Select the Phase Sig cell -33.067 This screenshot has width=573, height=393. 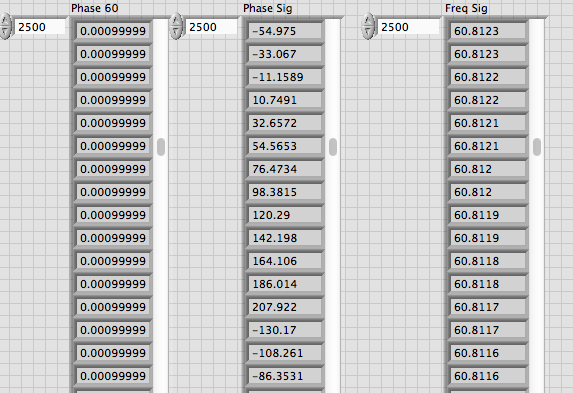point(285,54)
